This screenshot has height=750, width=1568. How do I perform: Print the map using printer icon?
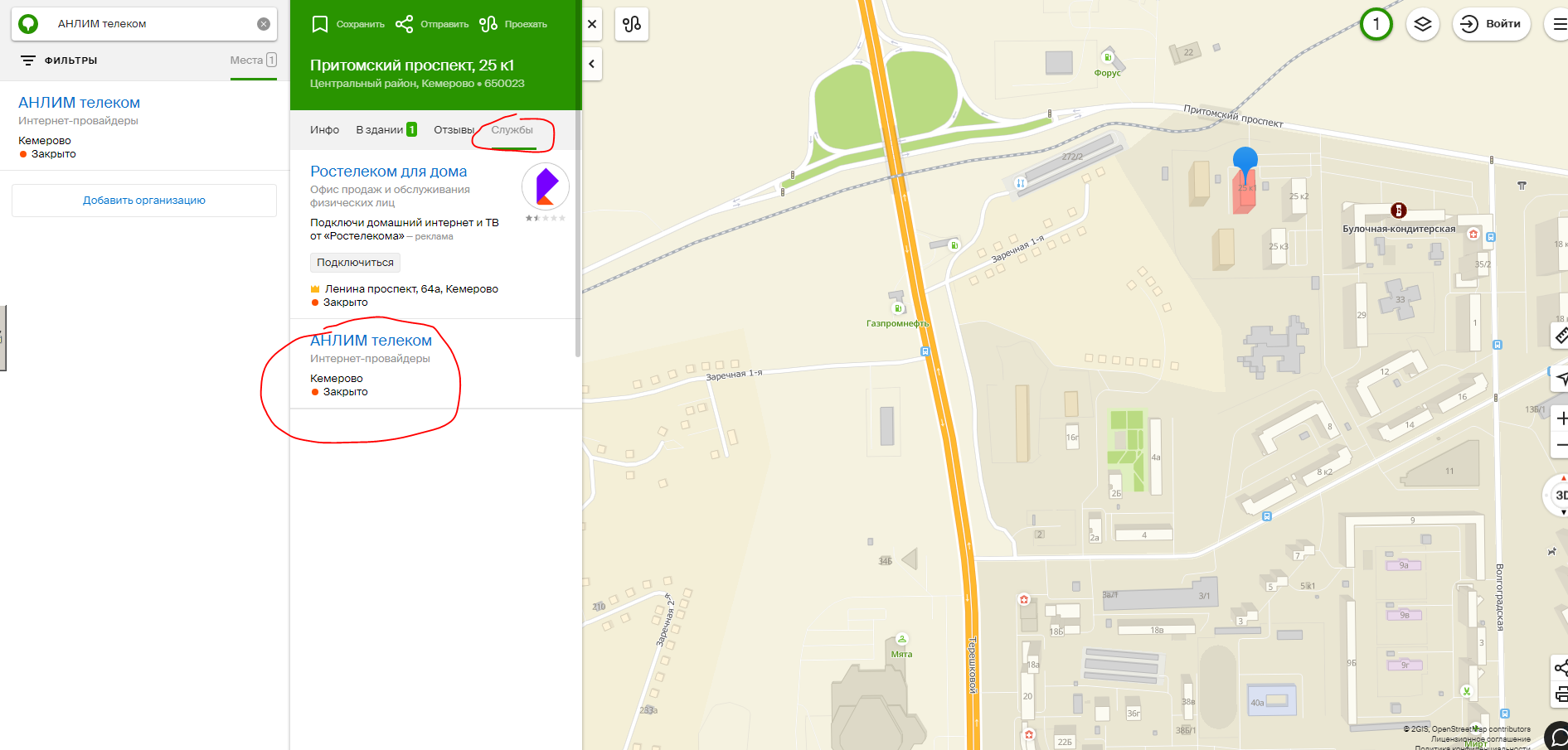[1561, 694]
